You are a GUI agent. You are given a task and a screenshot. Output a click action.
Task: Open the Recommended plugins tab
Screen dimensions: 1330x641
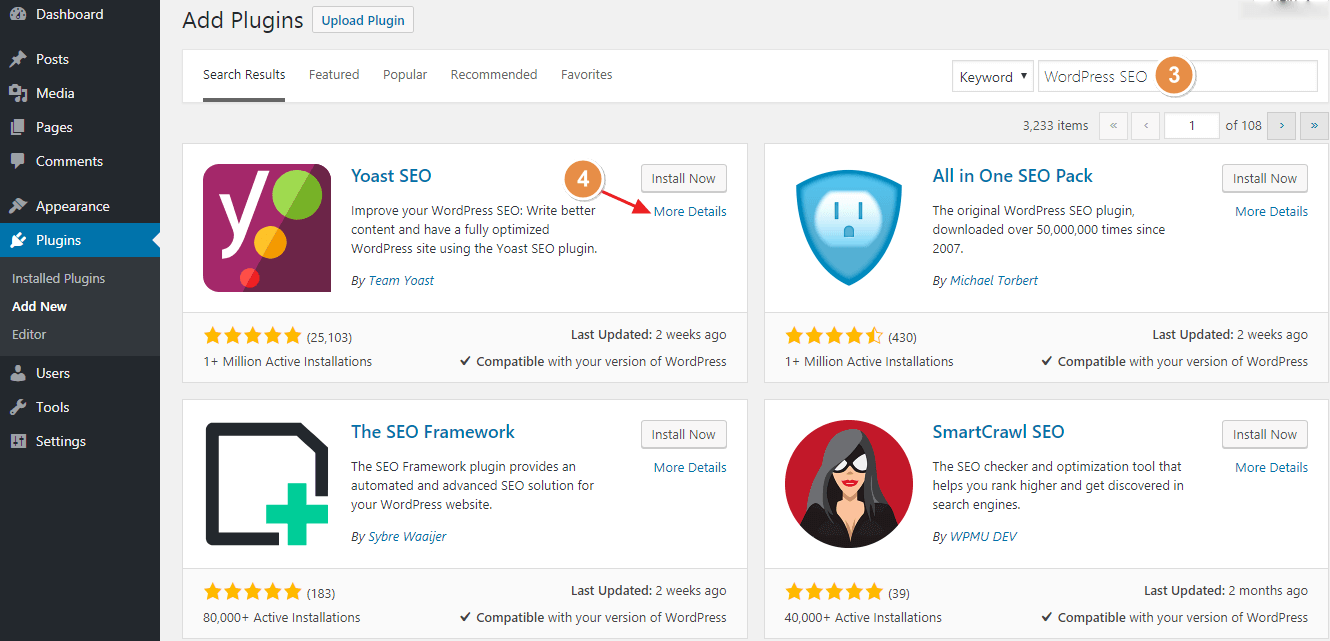494,75
